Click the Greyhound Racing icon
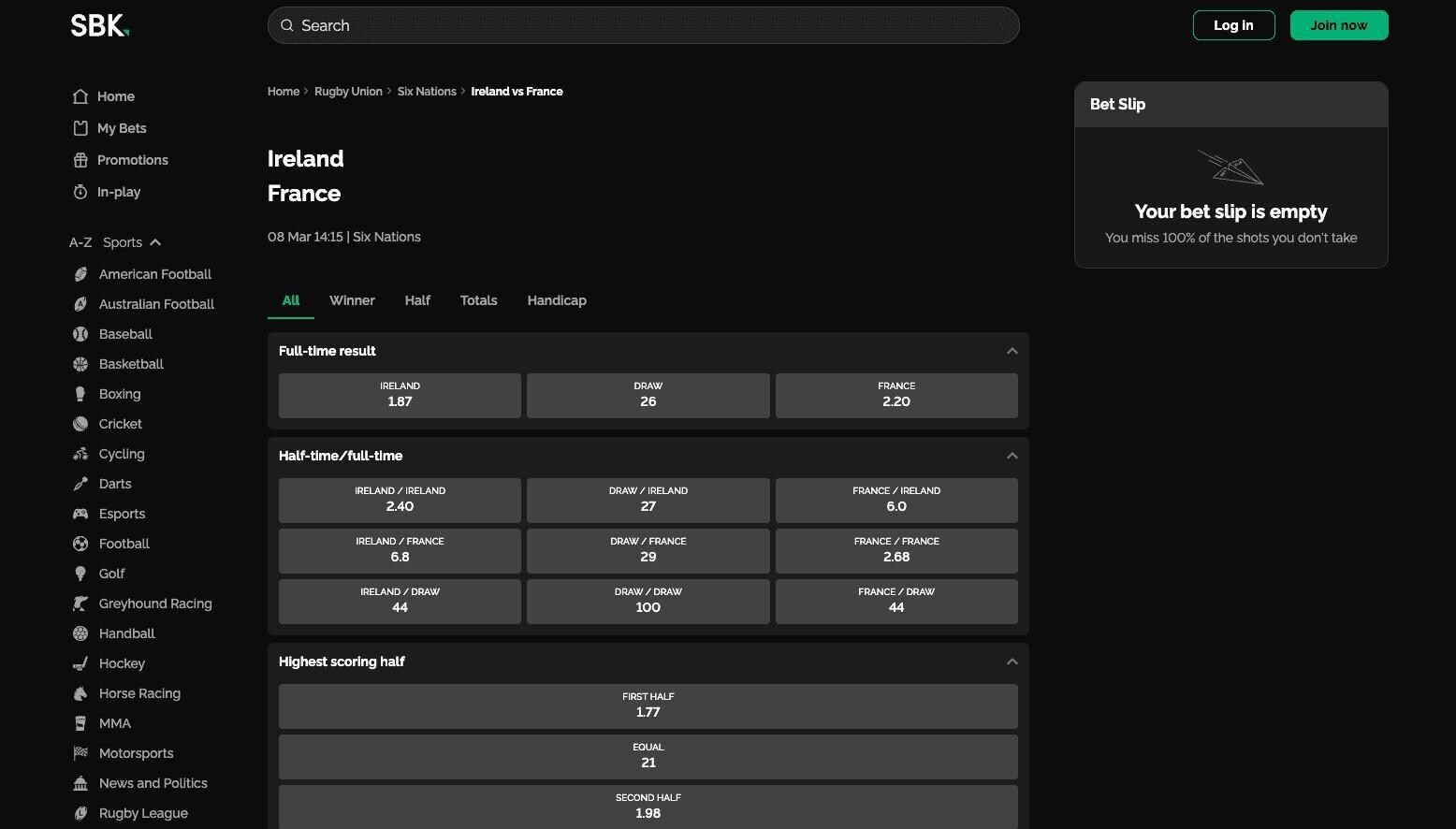The height and width of the screenshot is (829, 1456). [x=80, y=604]
